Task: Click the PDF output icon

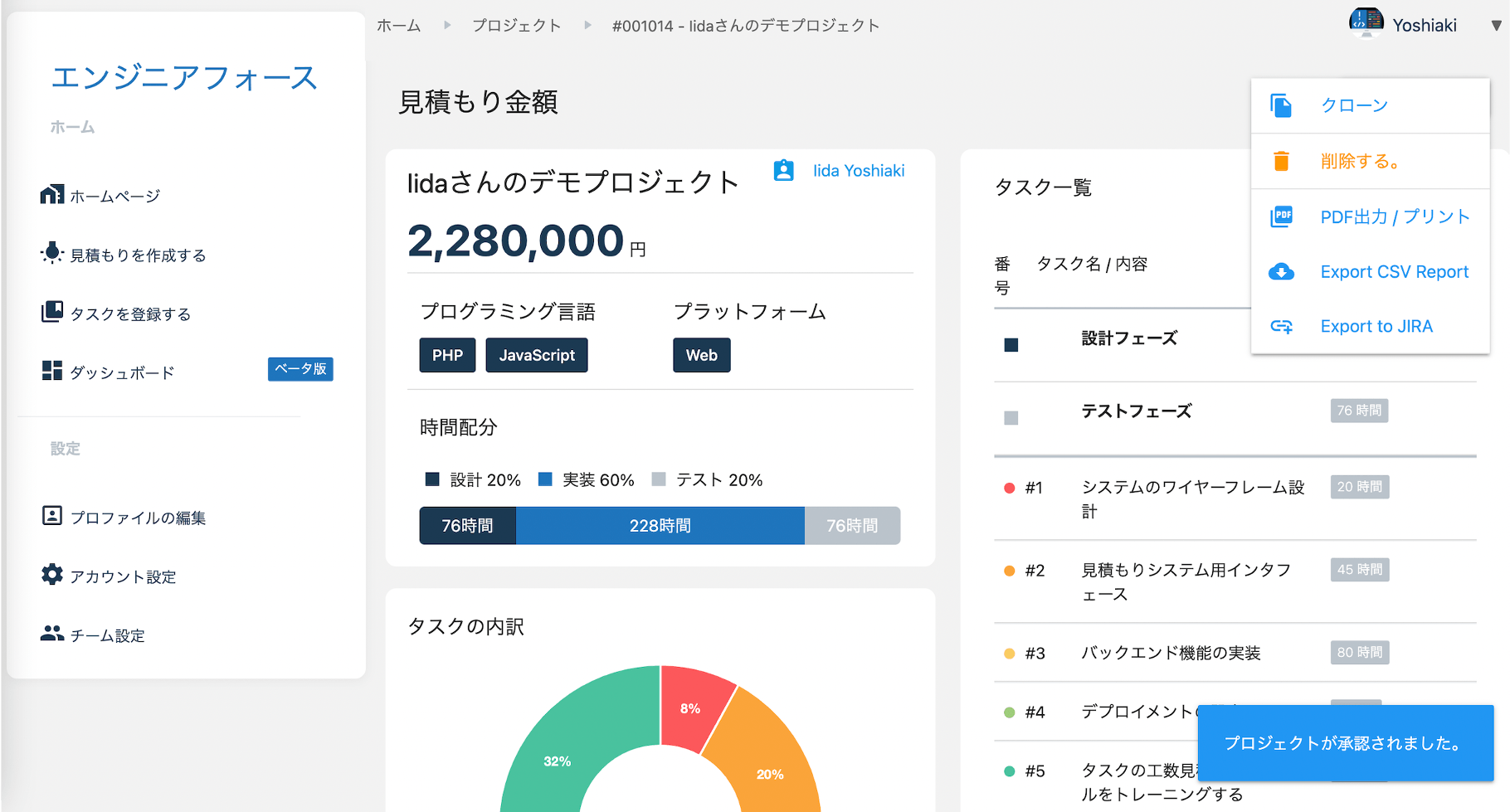Action: tap(1281, 216)
